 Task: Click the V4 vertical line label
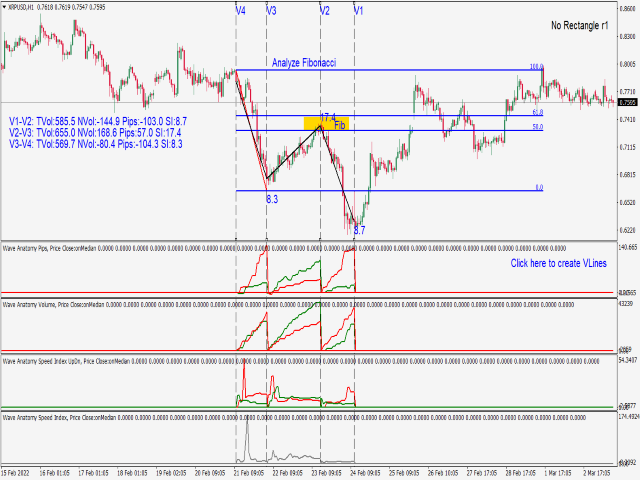[x=241, y=11]
